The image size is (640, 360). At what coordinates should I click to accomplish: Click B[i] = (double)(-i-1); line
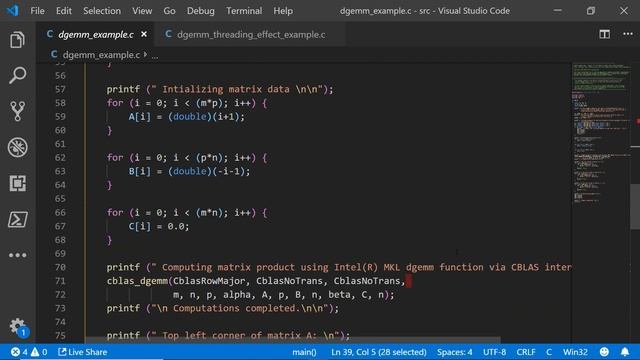tap(189, 171)
